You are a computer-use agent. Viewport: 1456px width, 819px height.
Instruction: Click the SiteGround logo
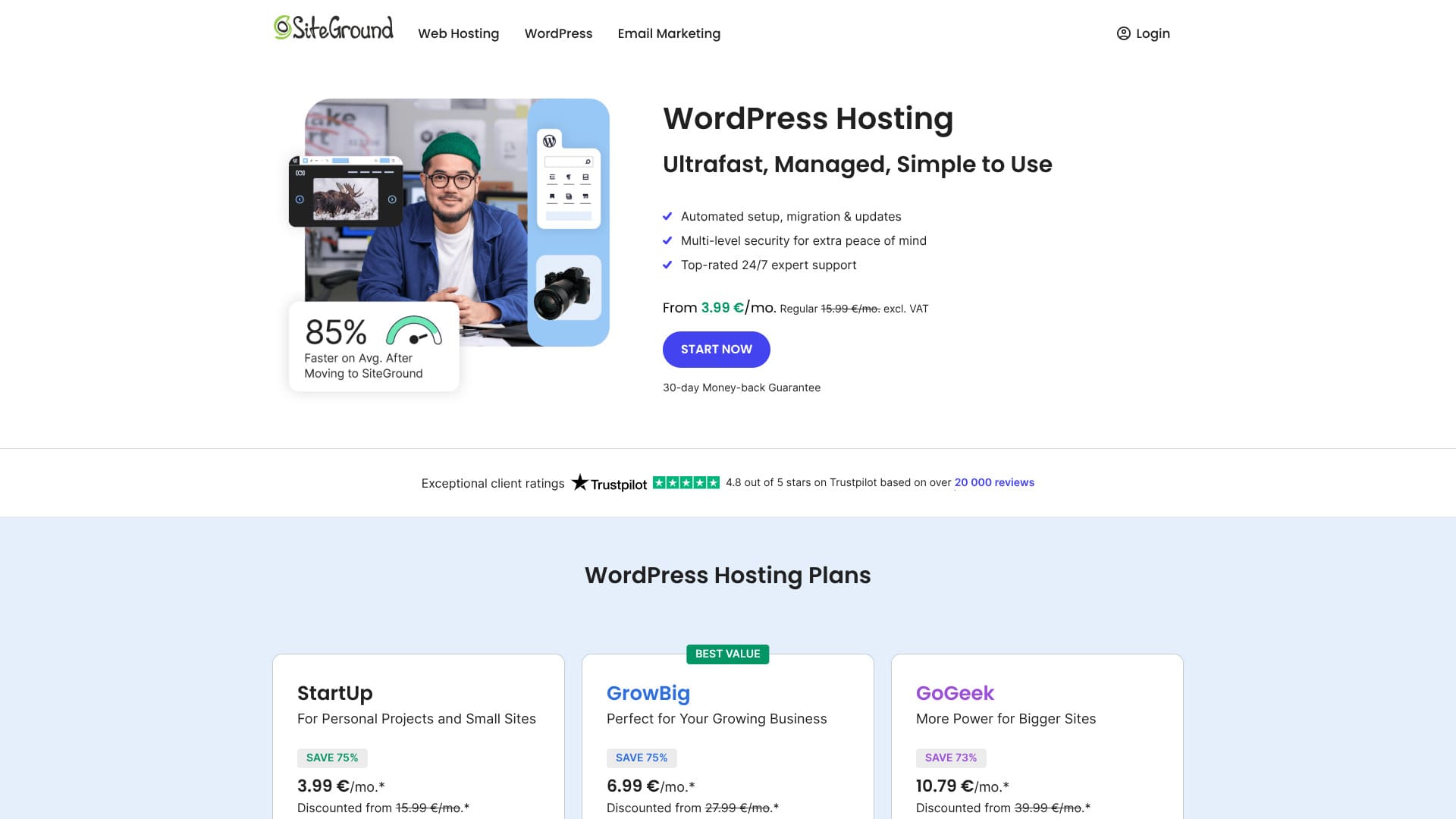[x=334, y=28]
